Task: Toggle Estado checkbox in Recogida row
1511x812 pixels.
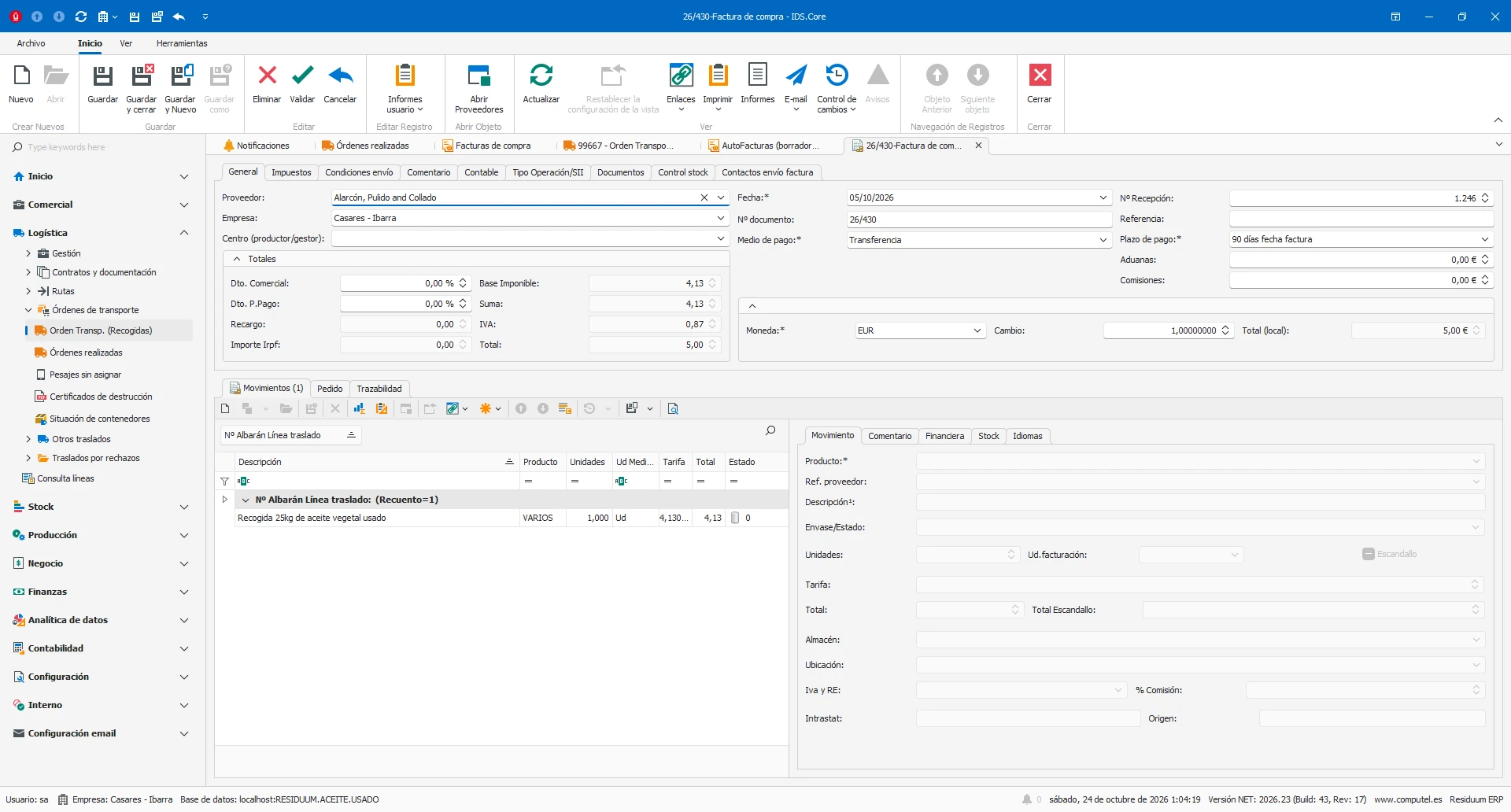Action: pos(735,518)
